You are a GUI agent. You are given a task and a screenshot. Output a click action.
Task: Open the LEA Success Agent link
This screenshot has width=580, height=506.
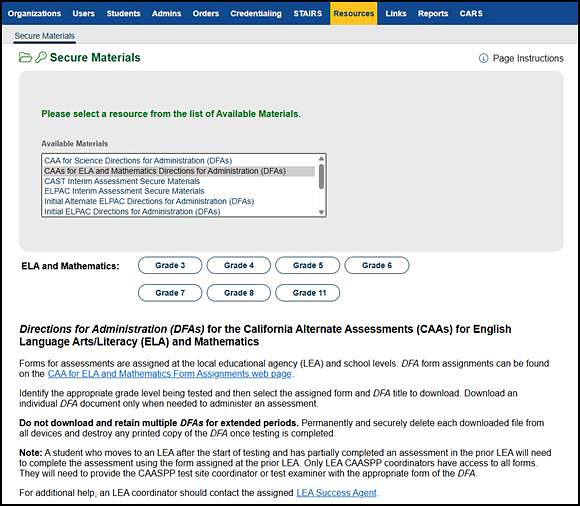(336, 493)
